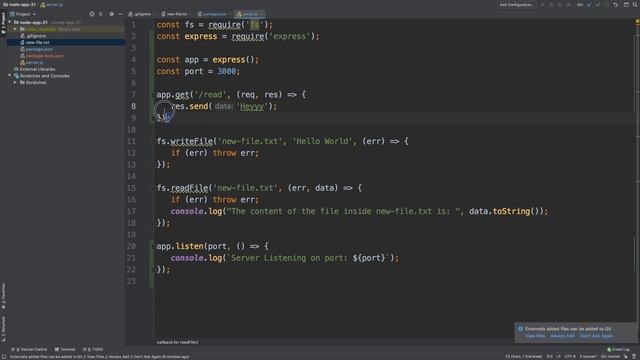The width and height of the screenshot is (640, 360).
Task: Click Always Add link in notification
Action: [x=562, y=336]
